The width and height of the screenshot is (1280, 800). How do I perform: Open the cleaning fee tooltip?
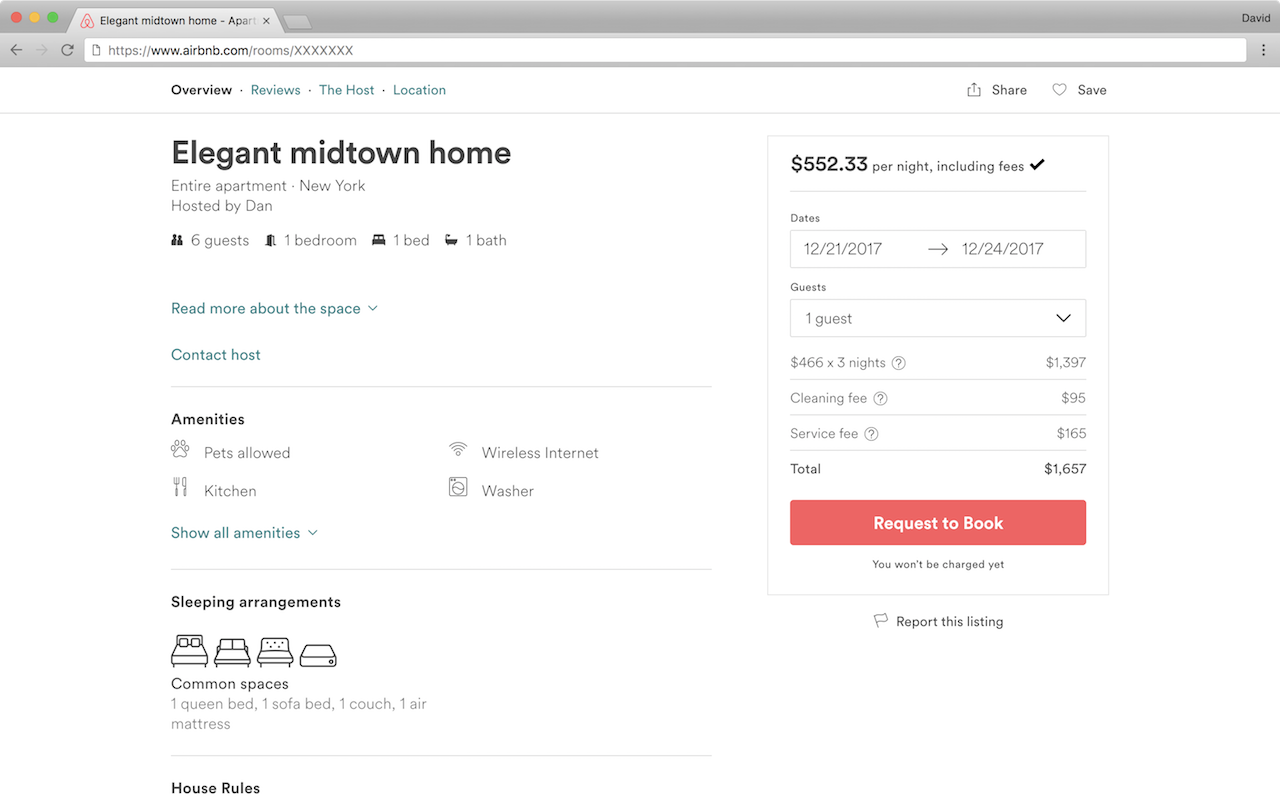pyautogui.click(x=880, y=398)
